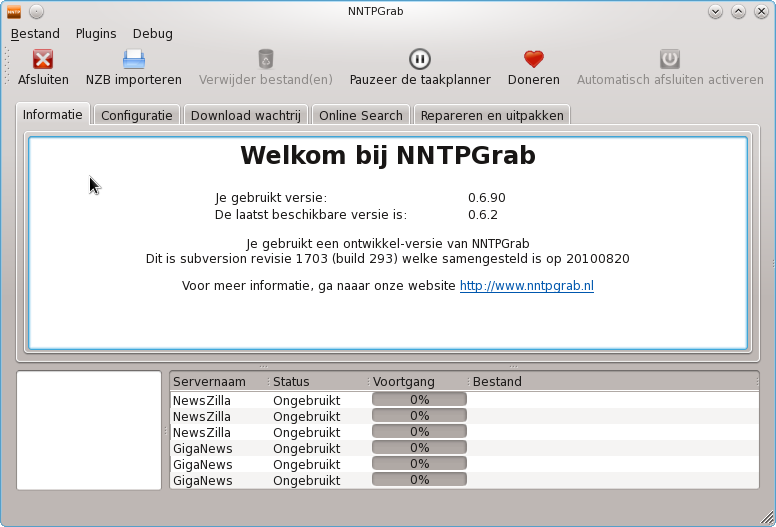Click the Doneren heart icon

click(533, 60)
